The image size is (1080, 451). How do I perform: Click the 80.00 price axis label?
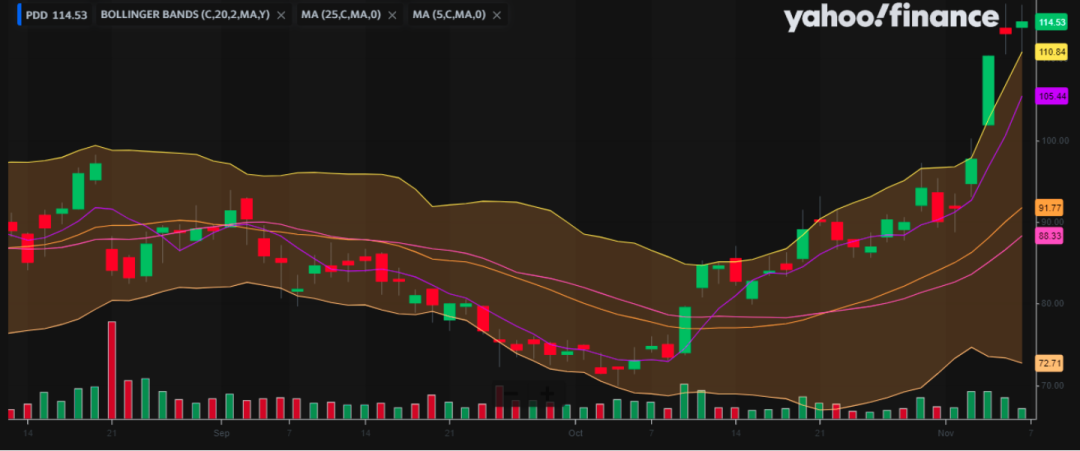pos(1052,304)
